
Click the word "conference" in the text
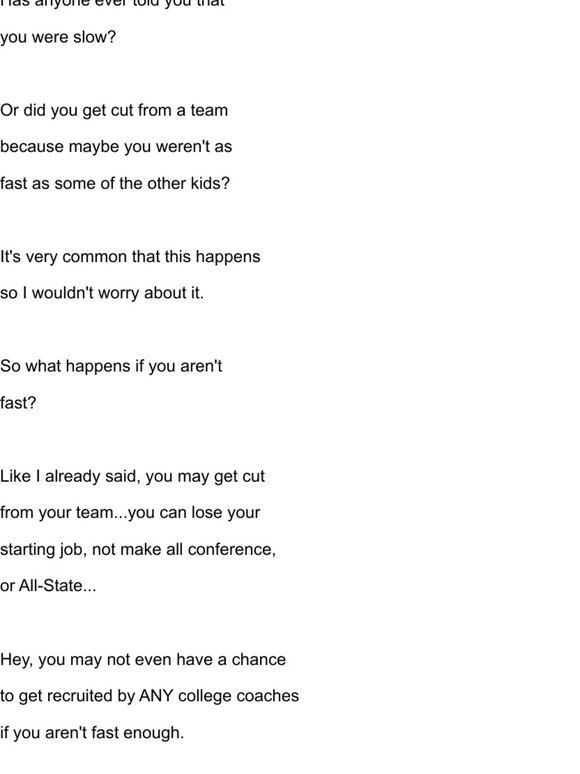click(230, 549)
